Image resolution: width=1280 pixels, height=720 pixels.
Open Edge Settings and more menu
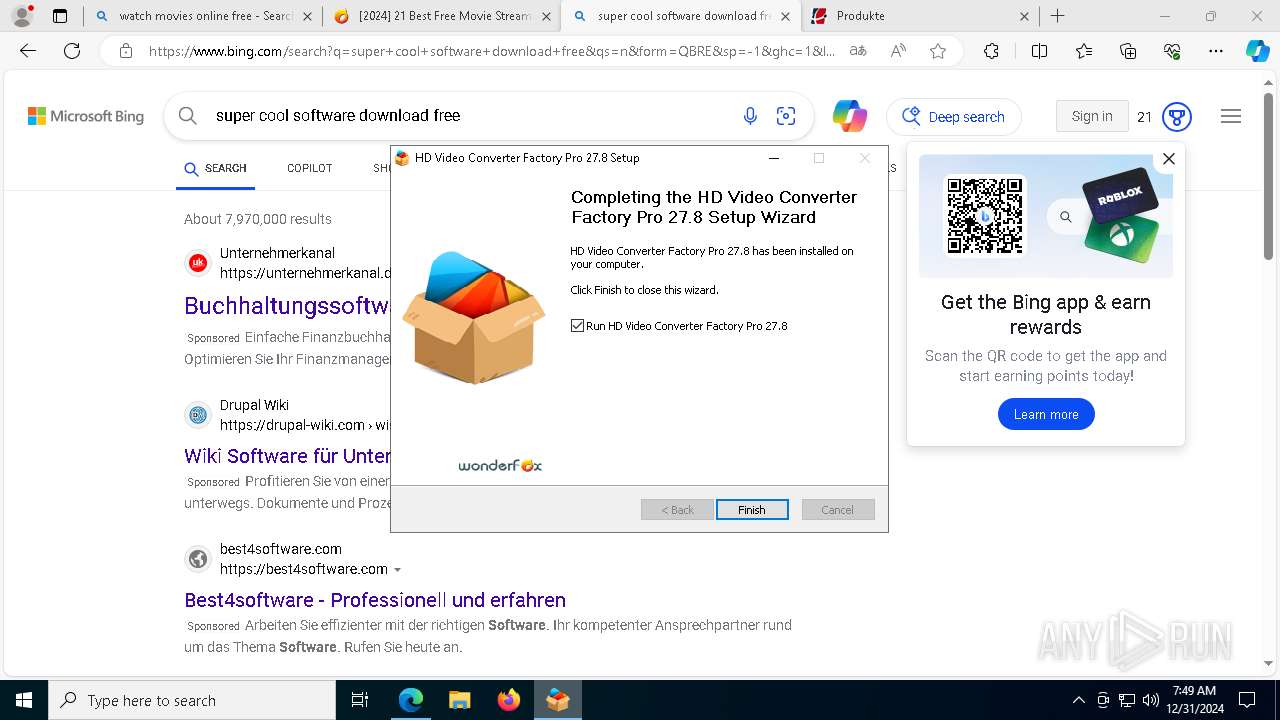coord(1216,51)
